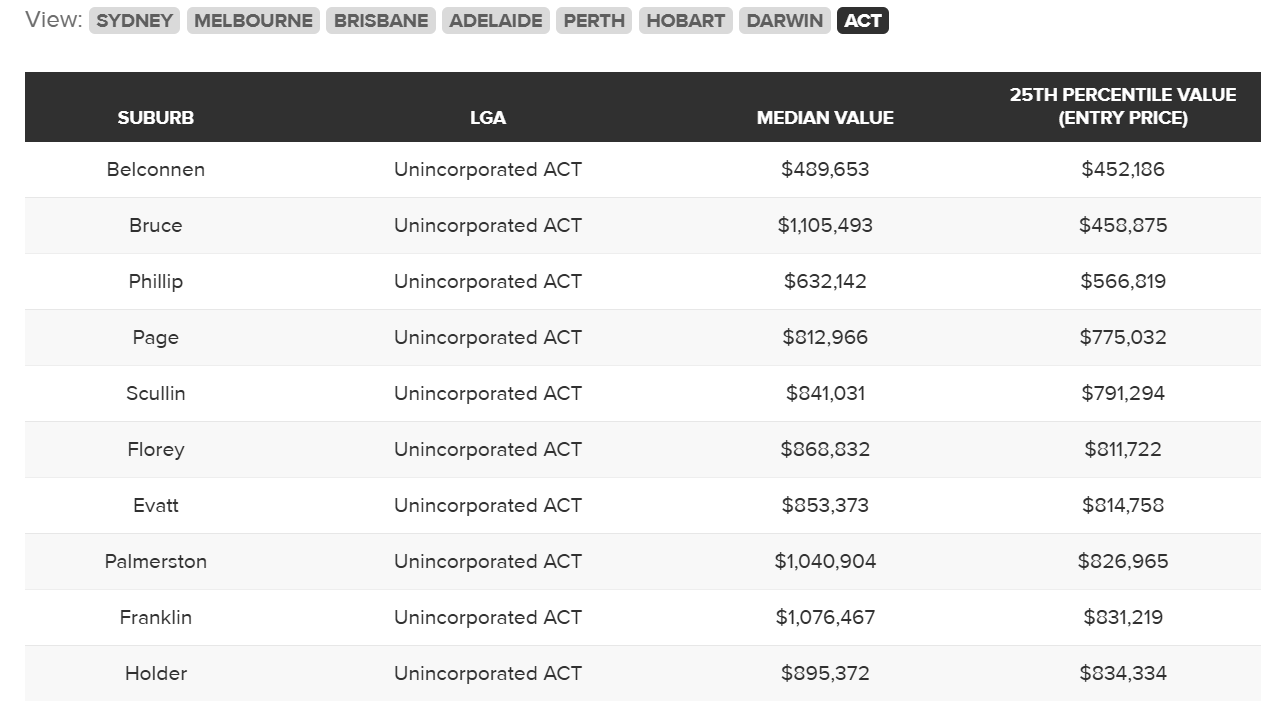Click the LGA column header
This screenshot has width=1271, height=727.
point(488,118)
